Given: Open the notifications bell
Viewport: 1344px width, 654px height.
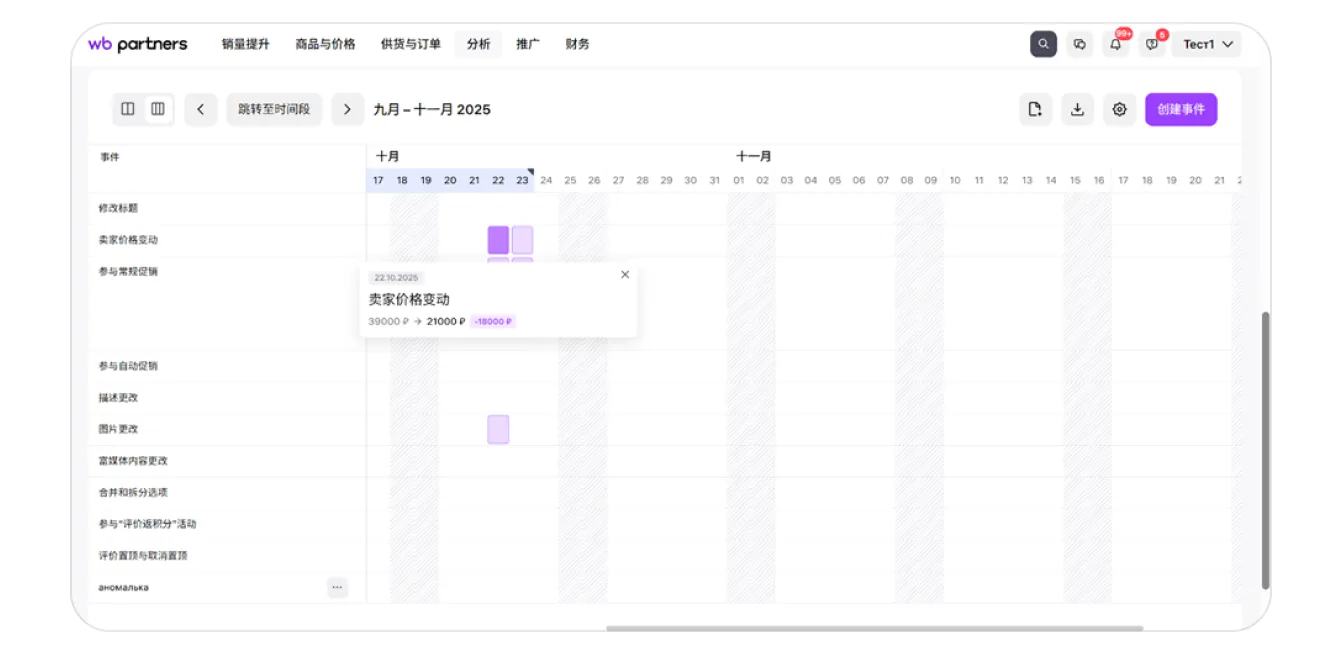Looking at the screenshot, I should click(1115, 44).
